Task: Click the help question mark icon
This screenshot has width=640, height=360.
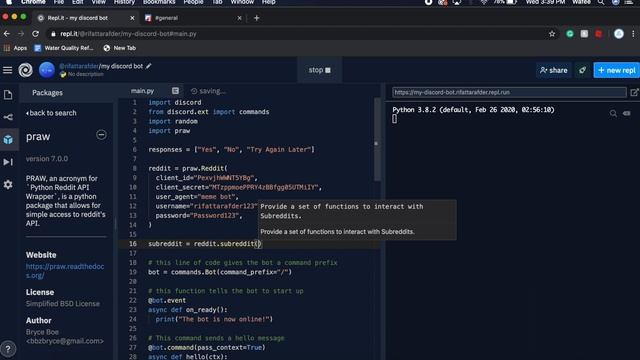Action: (8, 349)
